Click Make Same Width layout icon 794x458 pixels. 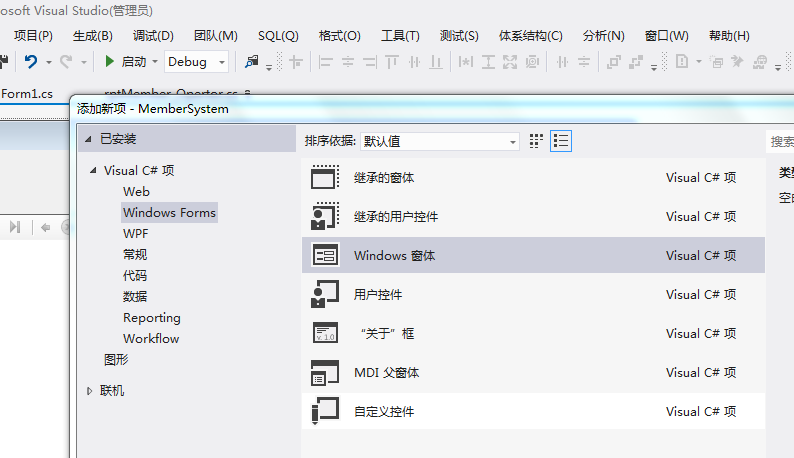pyautogui.click(x=465, y=62)
